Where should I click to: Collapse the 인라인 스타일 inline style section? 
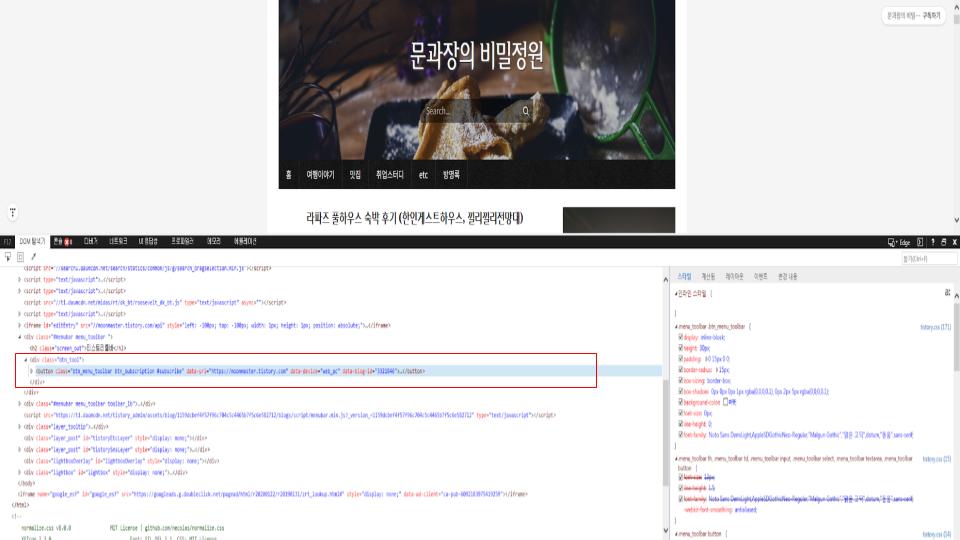(x=677, y=294)
